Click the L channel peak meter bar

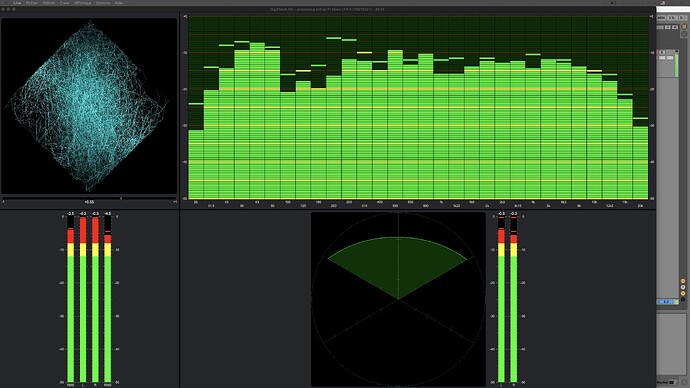coord(83,299)
